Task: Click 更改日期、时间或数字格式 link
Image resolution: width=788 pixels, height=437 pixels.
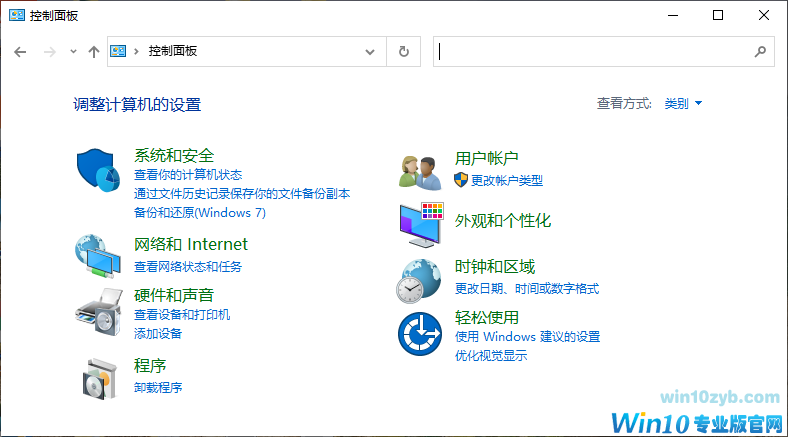Action: pos(527,289)
